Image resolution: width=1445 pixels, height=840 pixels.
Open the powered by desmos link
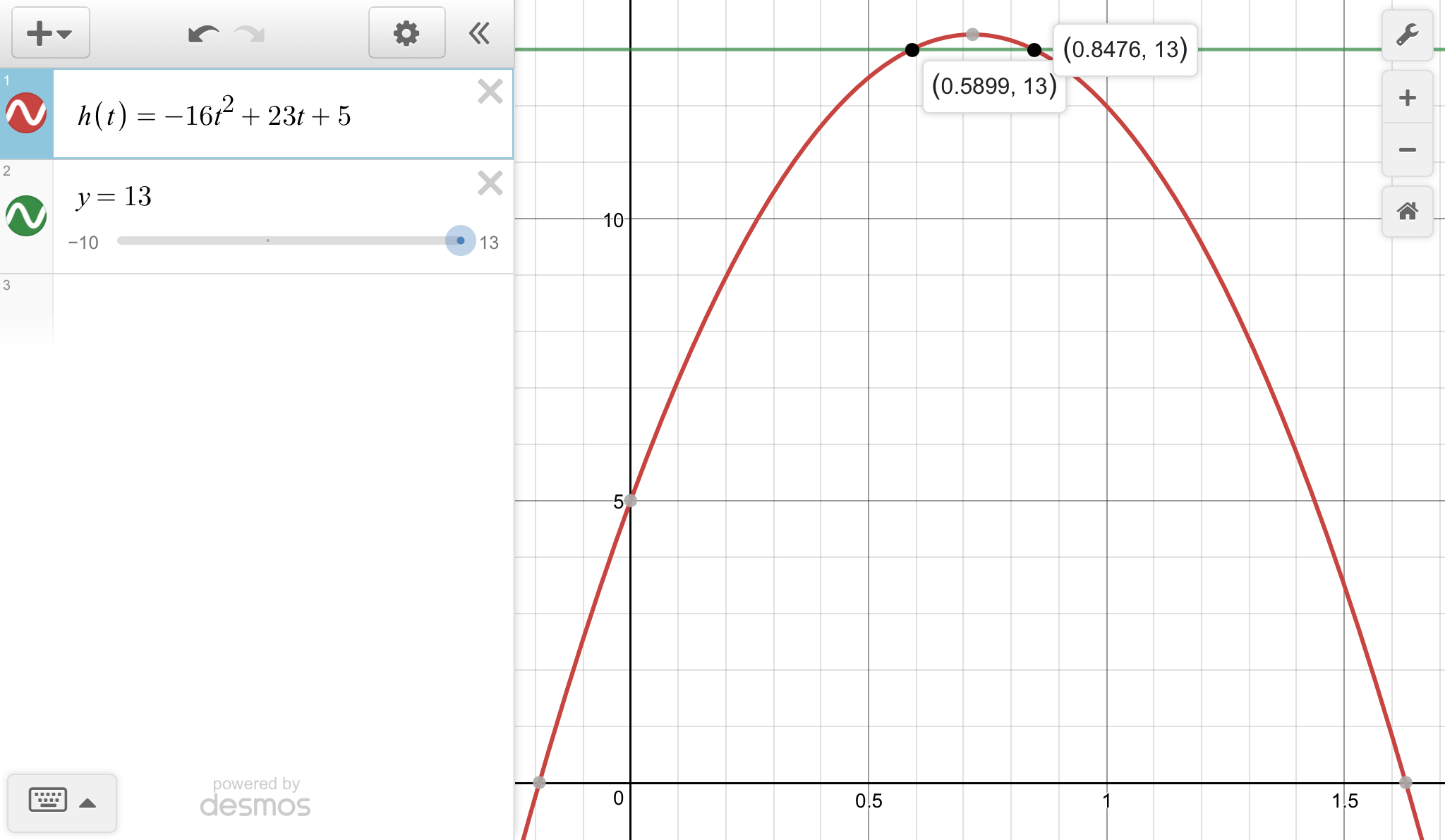tap(255, 797)
